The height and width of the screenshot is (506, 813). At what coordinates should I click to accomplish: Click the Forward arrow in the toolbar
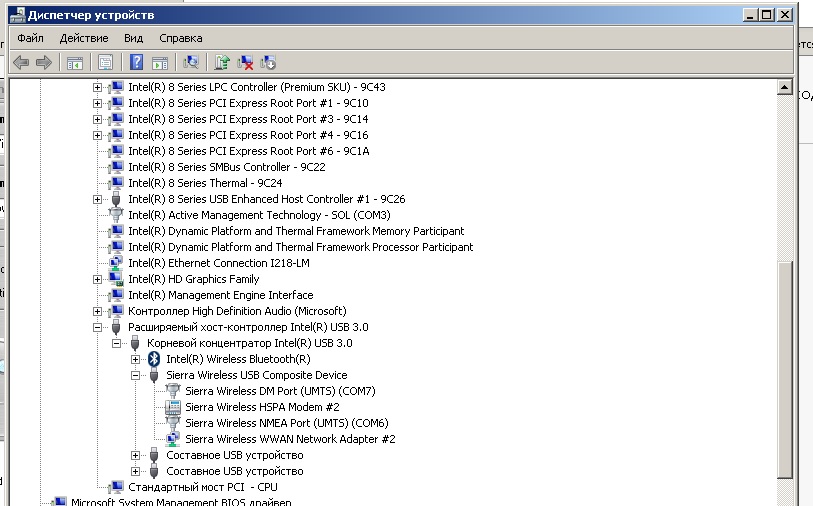[x=43, y=63]
